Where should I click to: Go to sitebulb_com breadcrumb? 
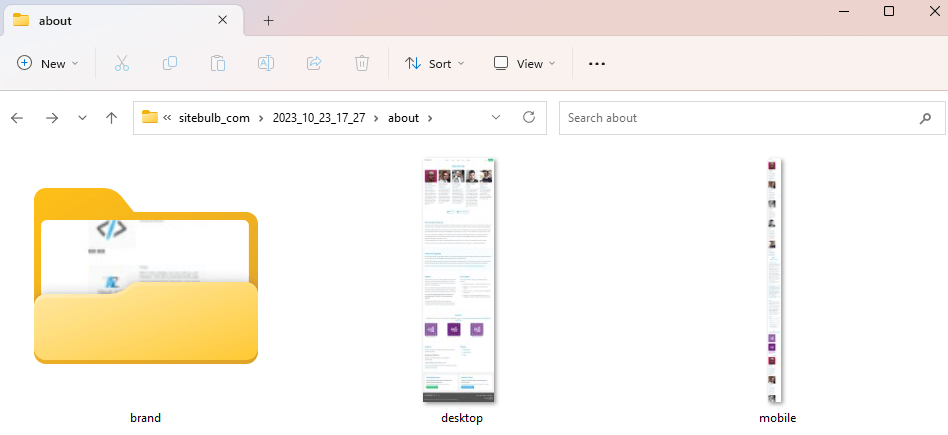(x=214, y=118)
